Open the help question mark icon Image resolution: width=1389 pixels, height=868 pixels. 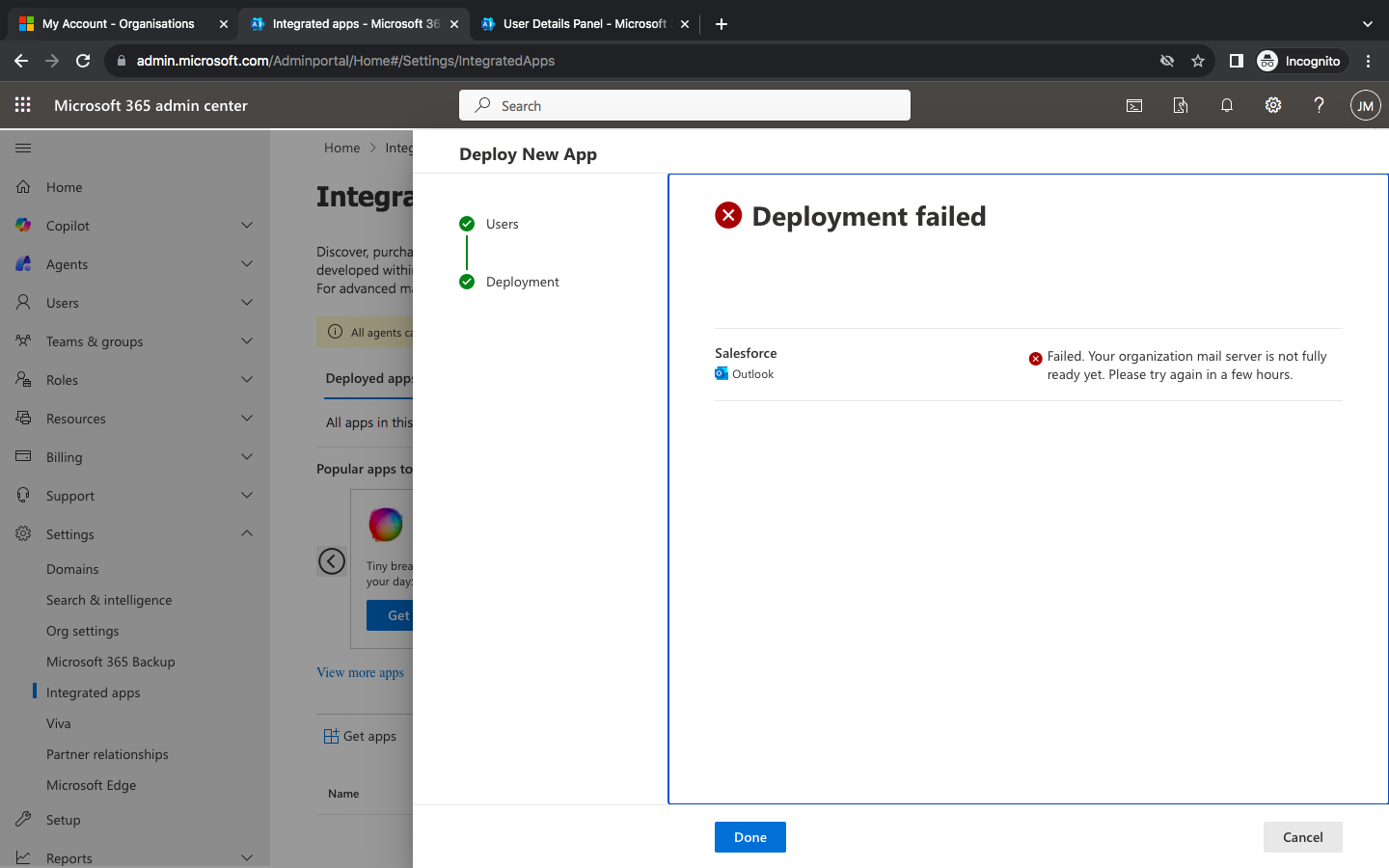pos(1319,105)
